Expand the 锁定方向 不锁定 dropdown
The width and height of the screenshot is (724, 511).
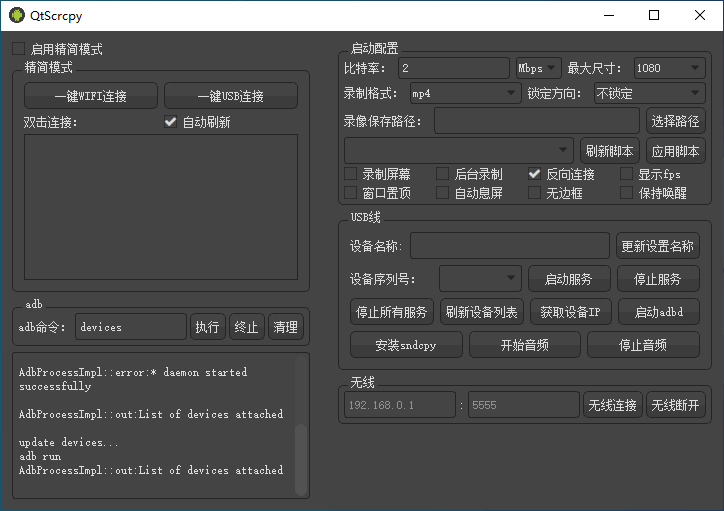(649, 94)
